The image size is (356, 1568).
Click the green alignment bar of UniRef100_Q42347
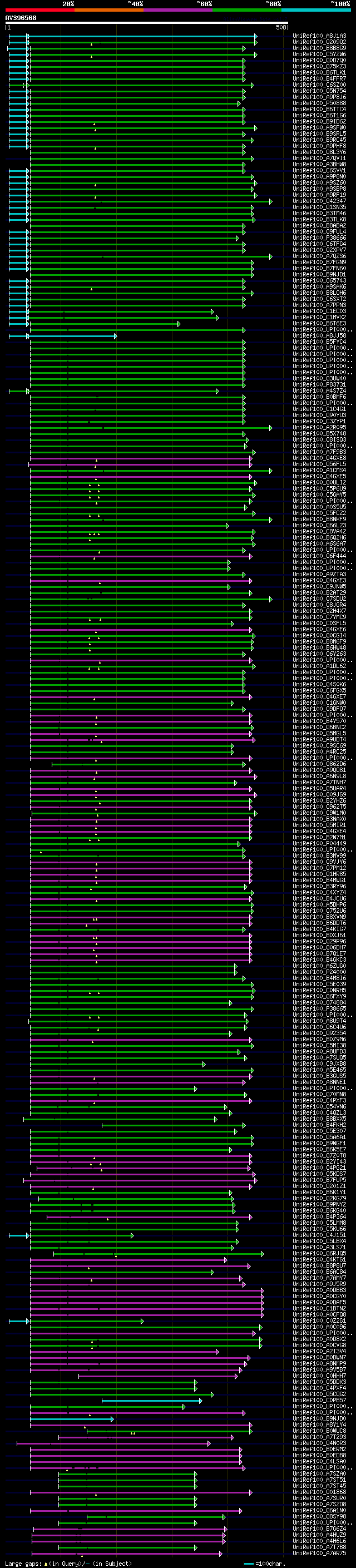point(150,201)
